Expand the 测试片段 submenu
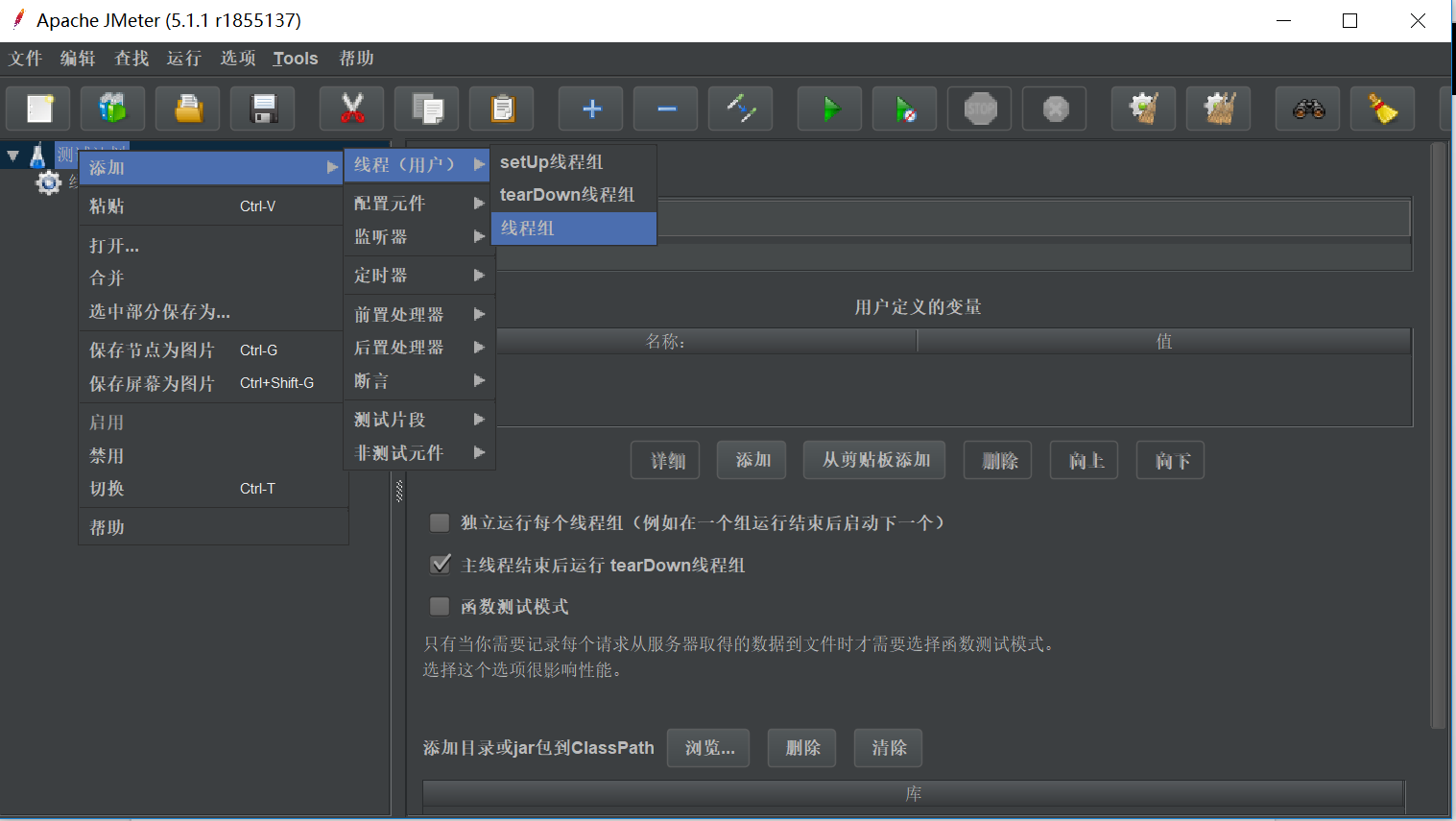1456x821 pixels. point(419,420)
